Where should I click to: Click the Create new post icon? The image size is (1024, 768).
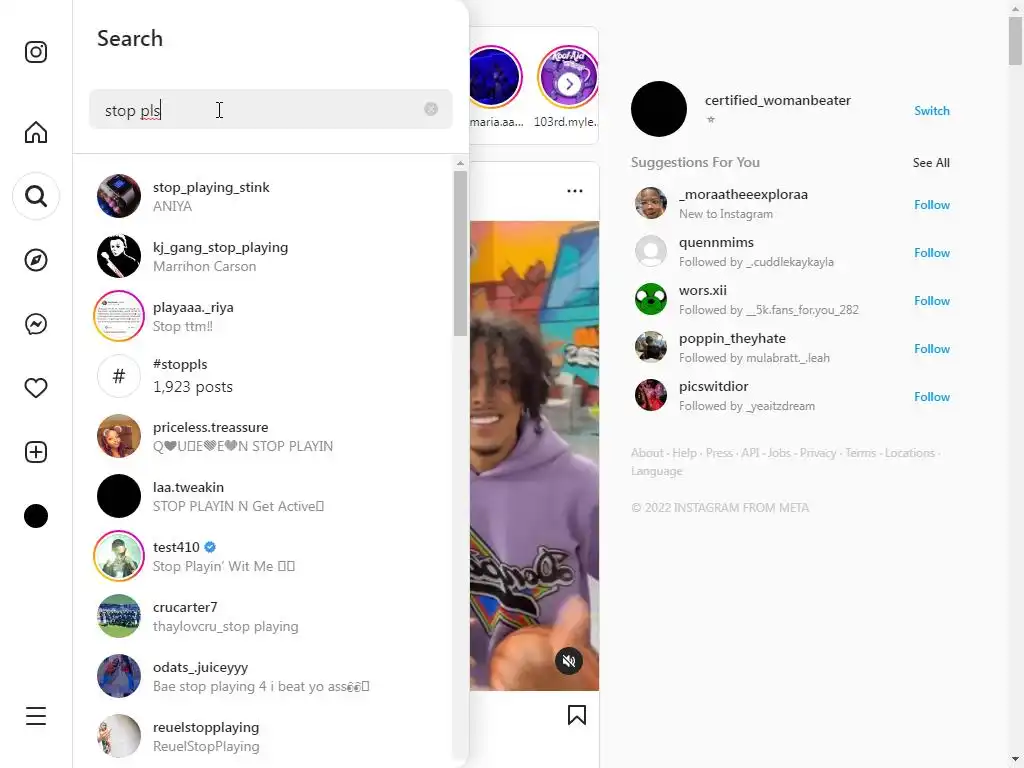pyautogui.click(x=36, y=452)
